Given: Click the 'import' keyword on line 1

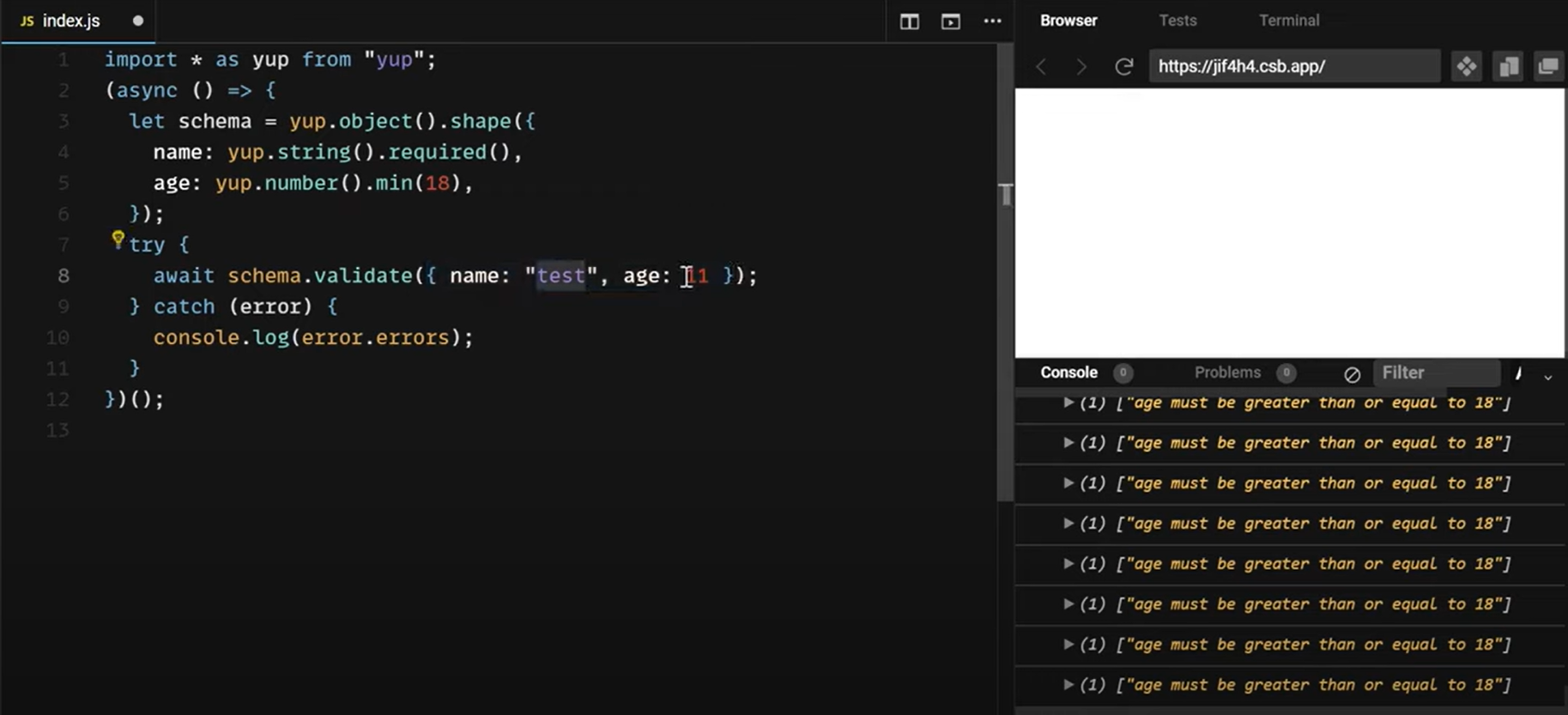Looking at the screenshot, I should pyautogui.click(x=141, y=59).
